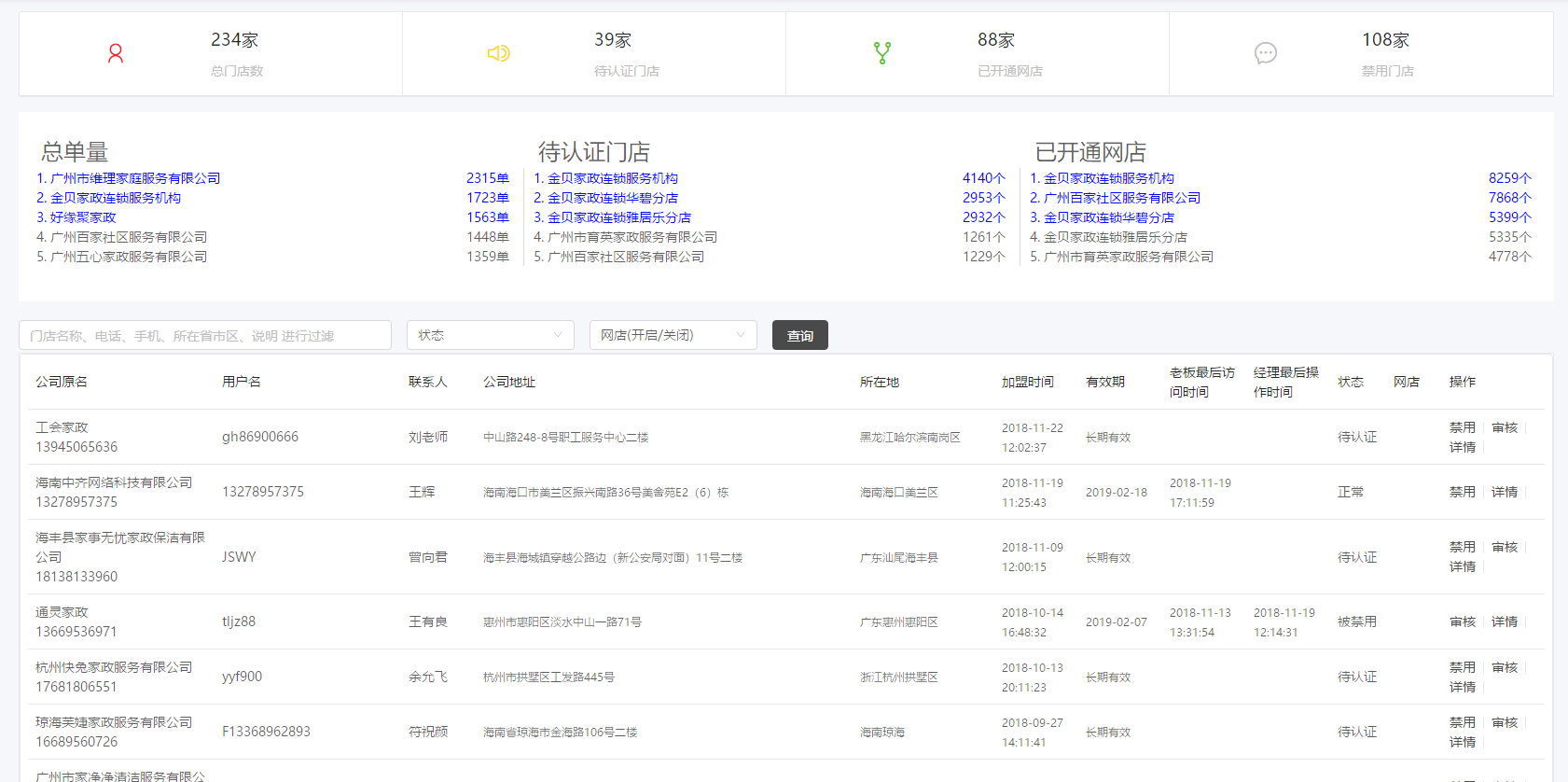The height and width of the screenshot is (782, 1568).
Task: Click username tljz88
Action: coord(239,621)
